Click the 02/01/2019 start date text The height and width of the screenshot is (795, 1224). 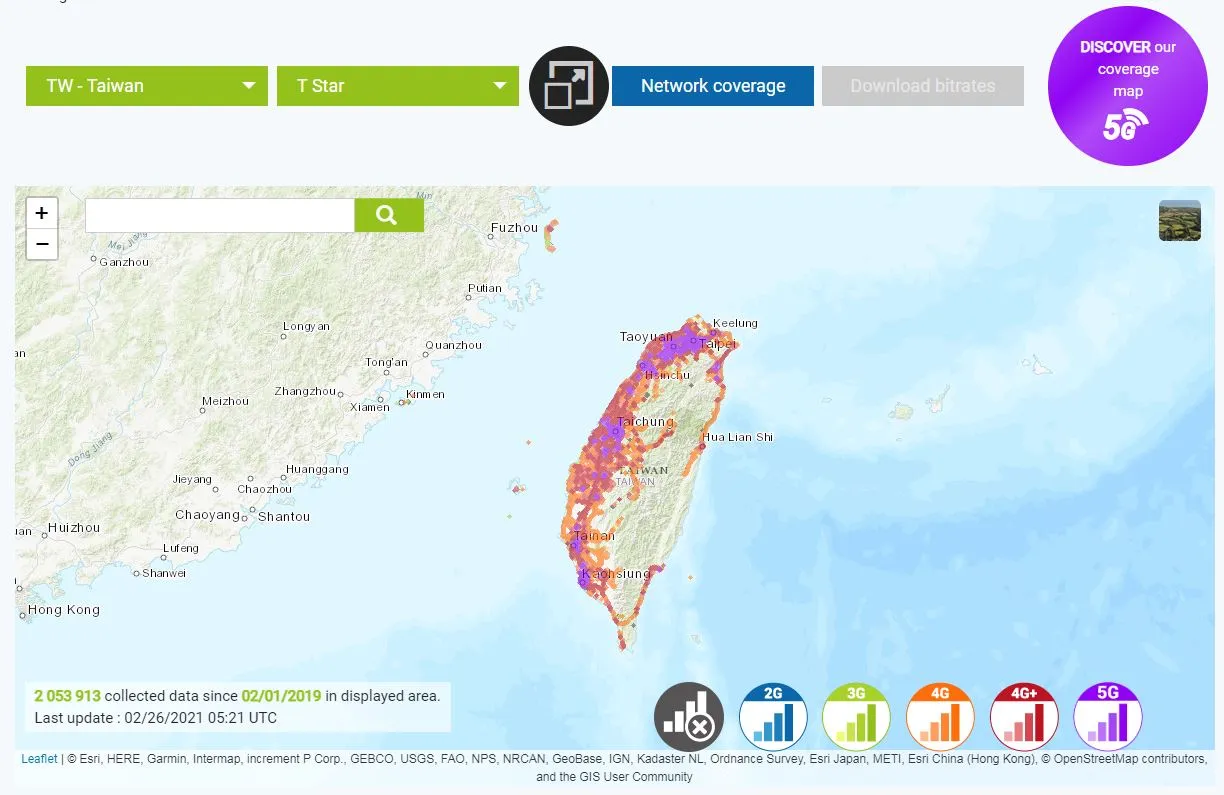[281, 696]
